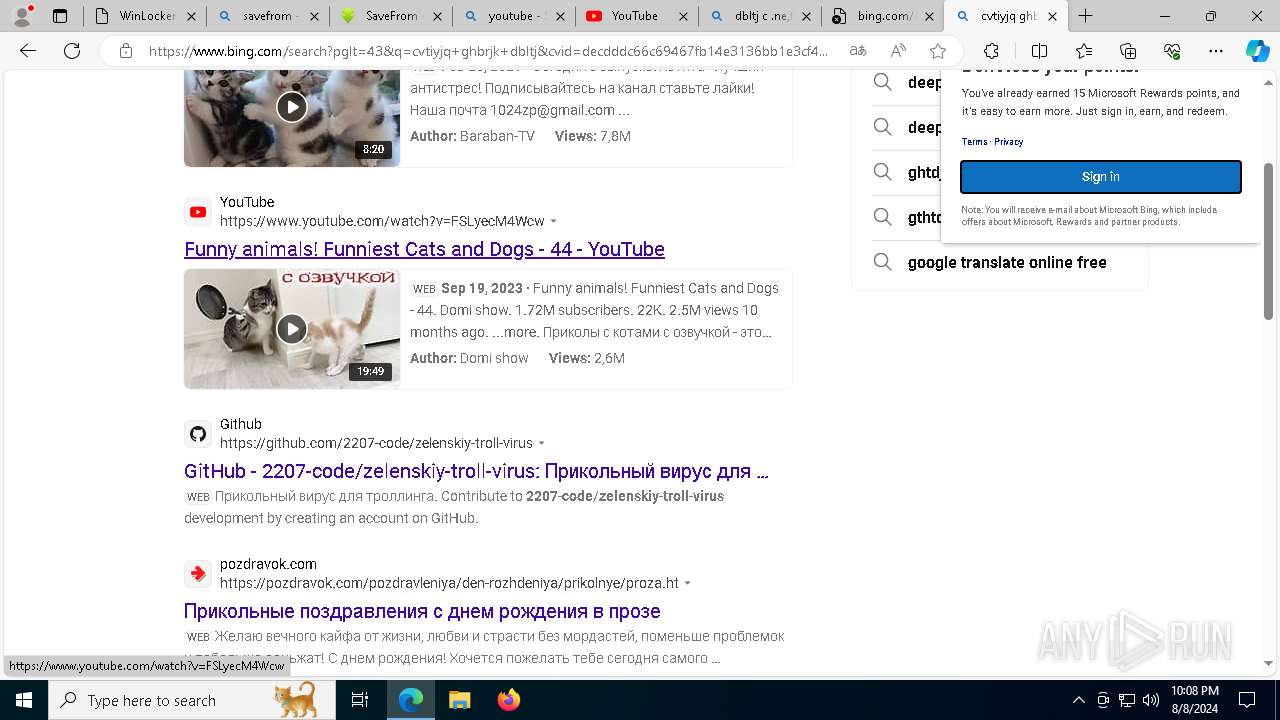Open the Collections panel
The height and width of the screenshot is (720, 1280).
click(1128, 51)
